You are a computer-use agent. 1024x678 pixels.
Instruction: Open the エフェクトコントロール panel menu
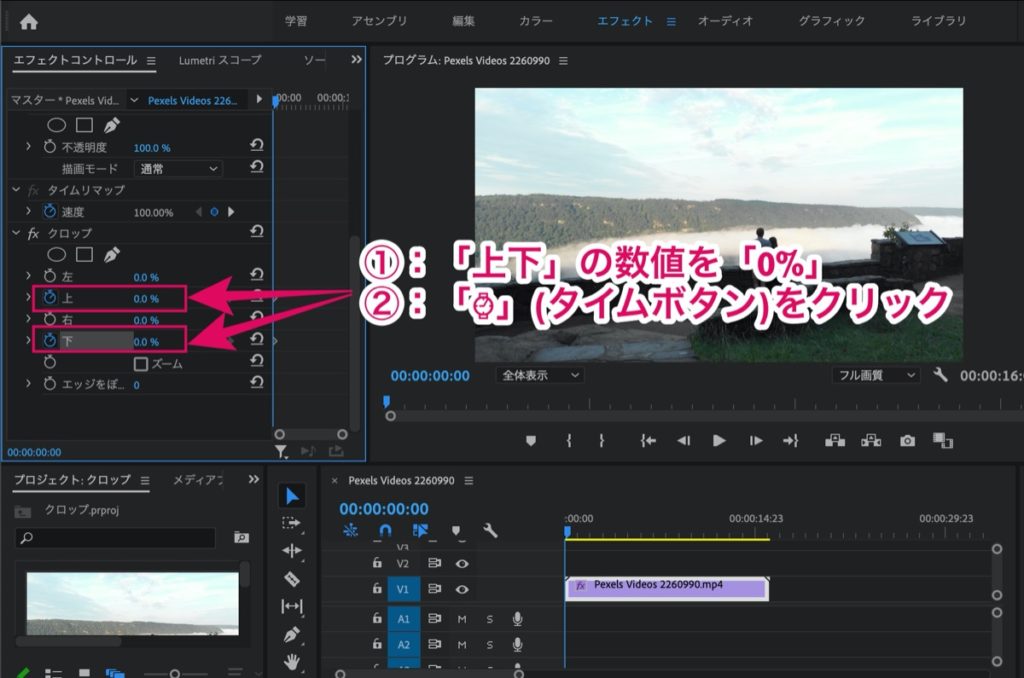pos(151,61)
